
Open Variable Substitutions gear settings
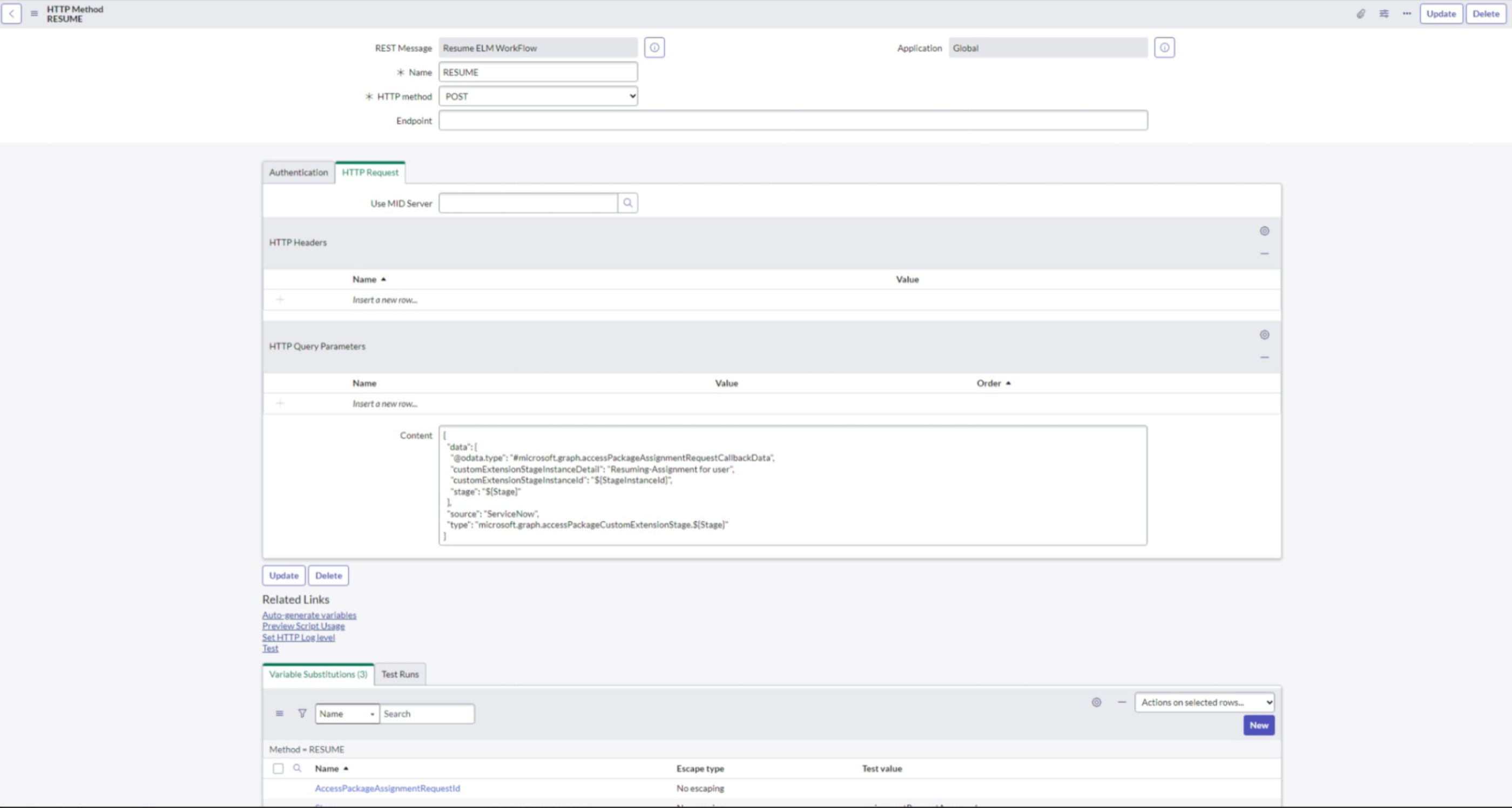tap(1096, 702)
